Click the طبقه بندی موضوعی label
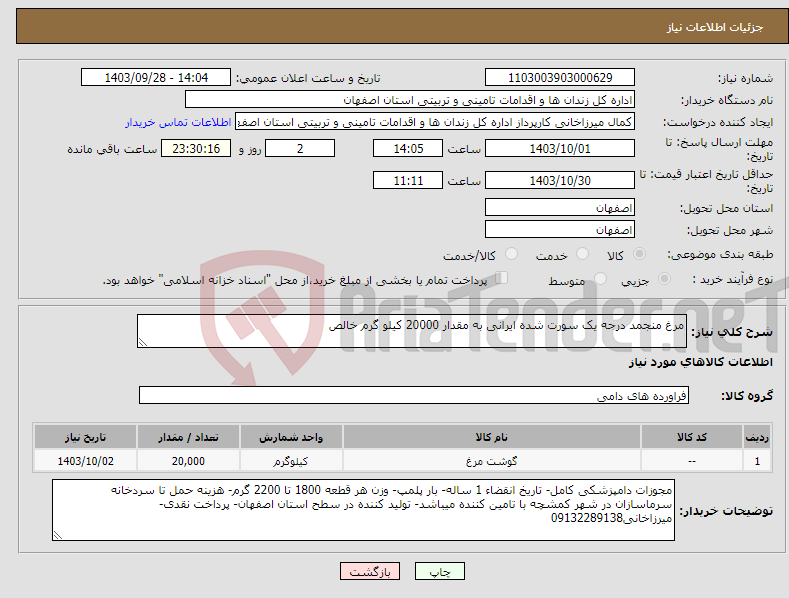 click(720, 254)
